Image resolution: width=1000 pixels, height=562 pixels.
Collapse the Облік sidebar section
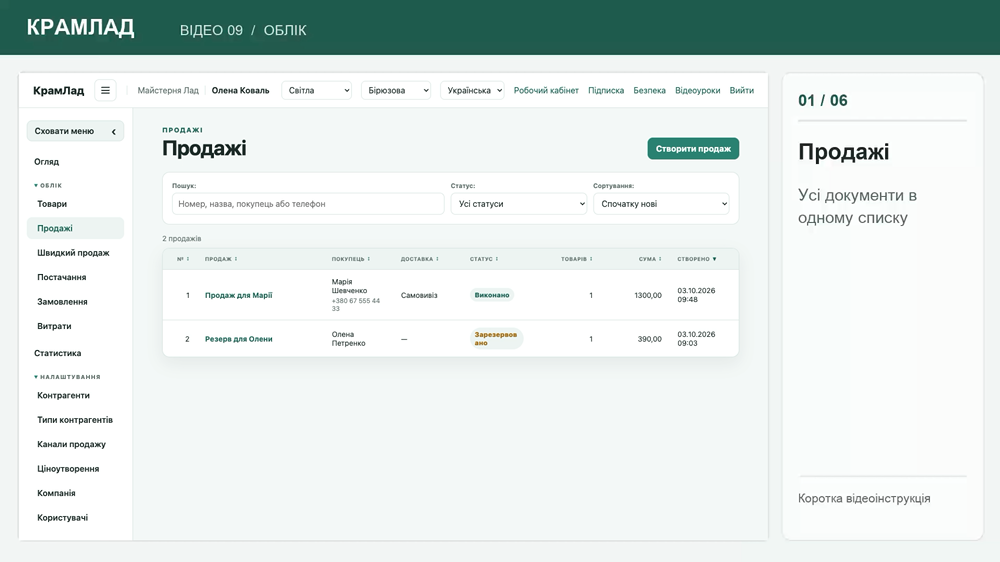48,186
